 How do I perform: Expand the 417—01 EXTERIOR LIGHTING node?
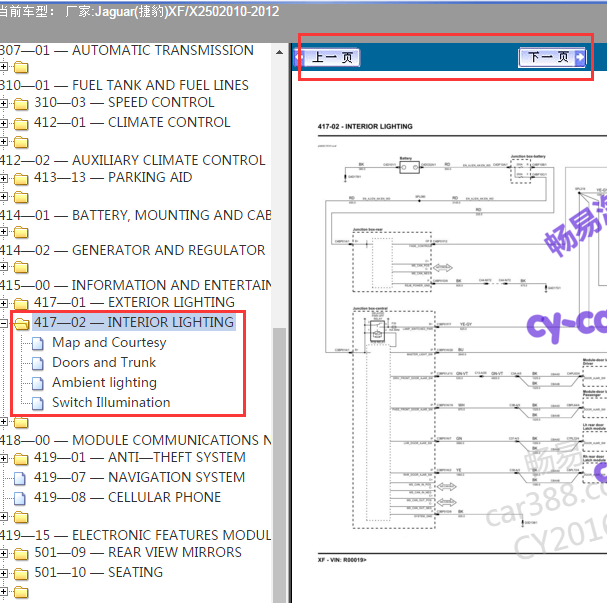[3, 303]
